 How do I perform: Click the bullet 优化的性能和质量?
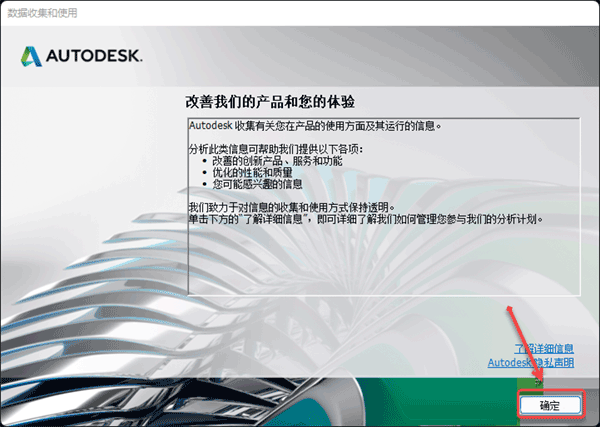coord(252,173)
